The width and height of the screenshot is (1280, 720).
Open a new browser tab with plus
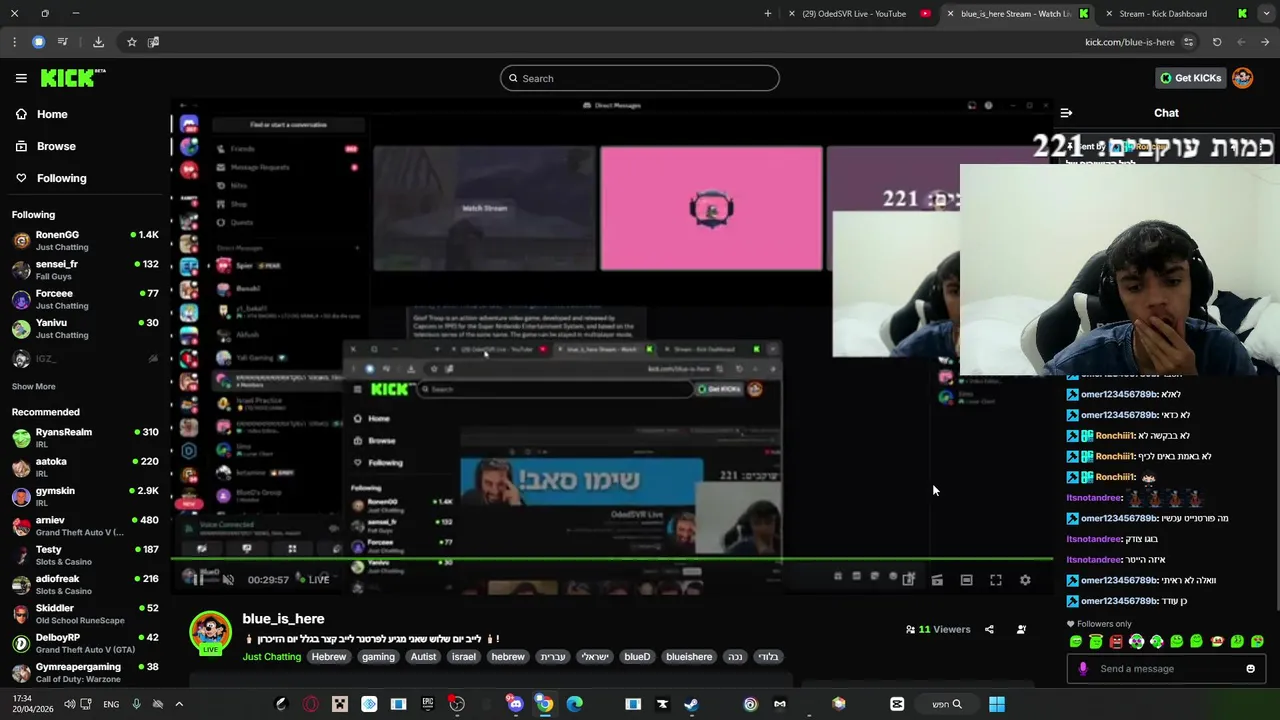pos(768,14)
